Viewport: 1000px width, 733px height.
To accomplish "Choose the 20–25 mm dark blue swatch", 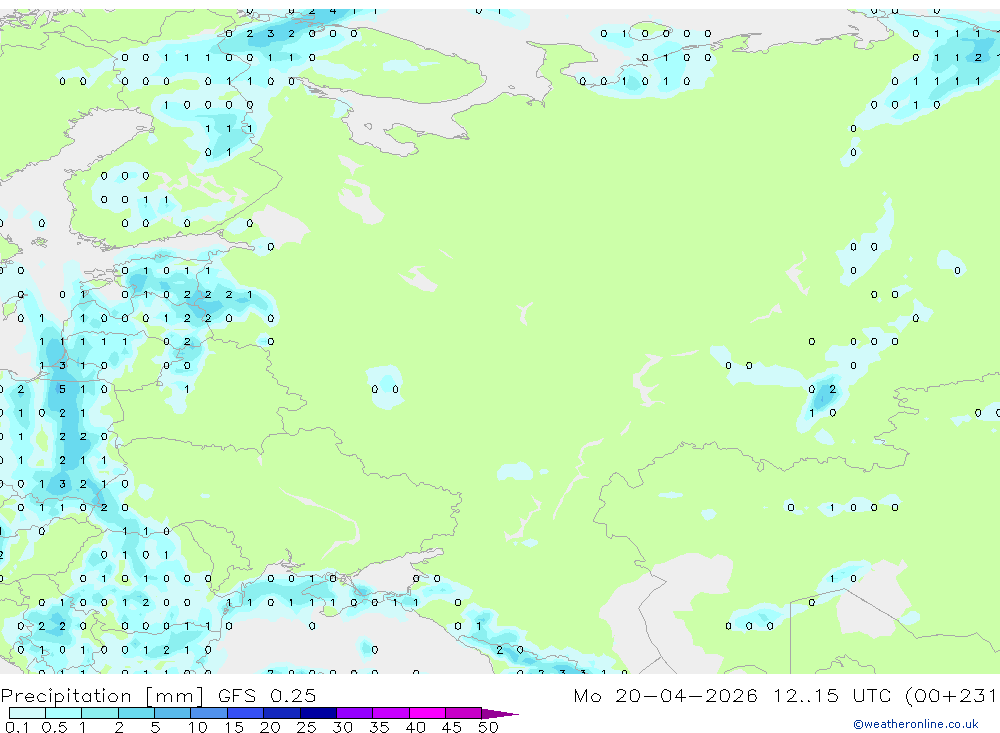I will 282,713.
